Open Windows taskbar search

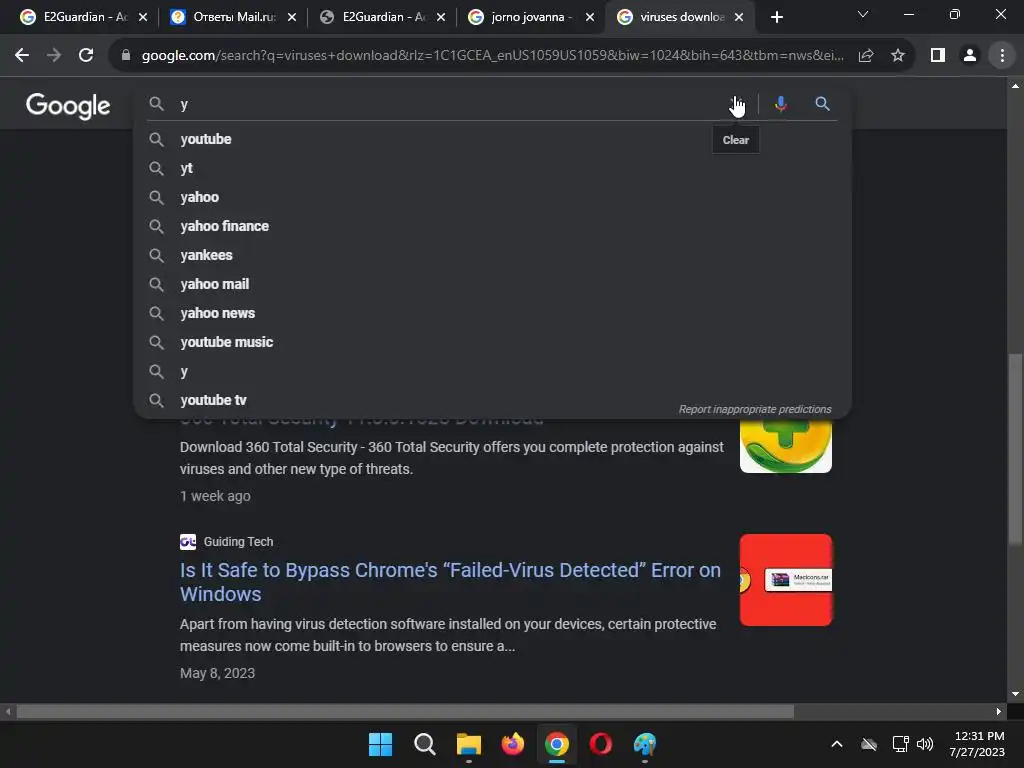pos(424,744)
